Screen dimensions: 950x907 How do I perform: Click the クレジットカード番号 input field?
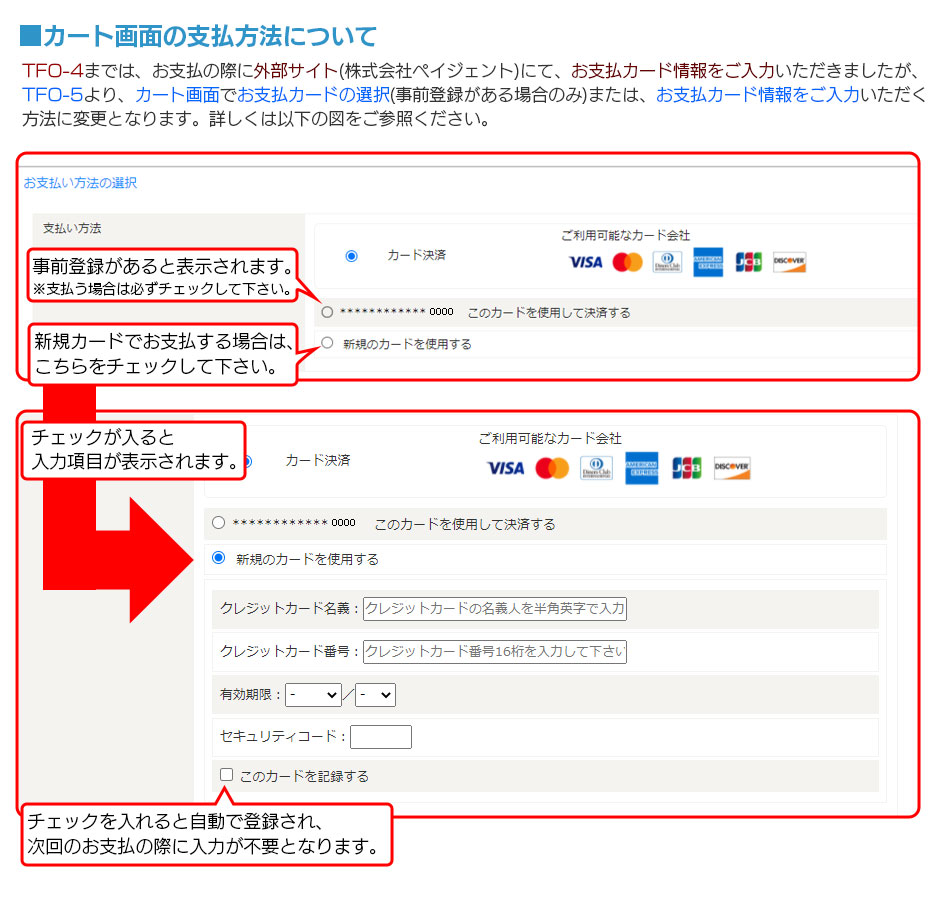pos(495,652)
